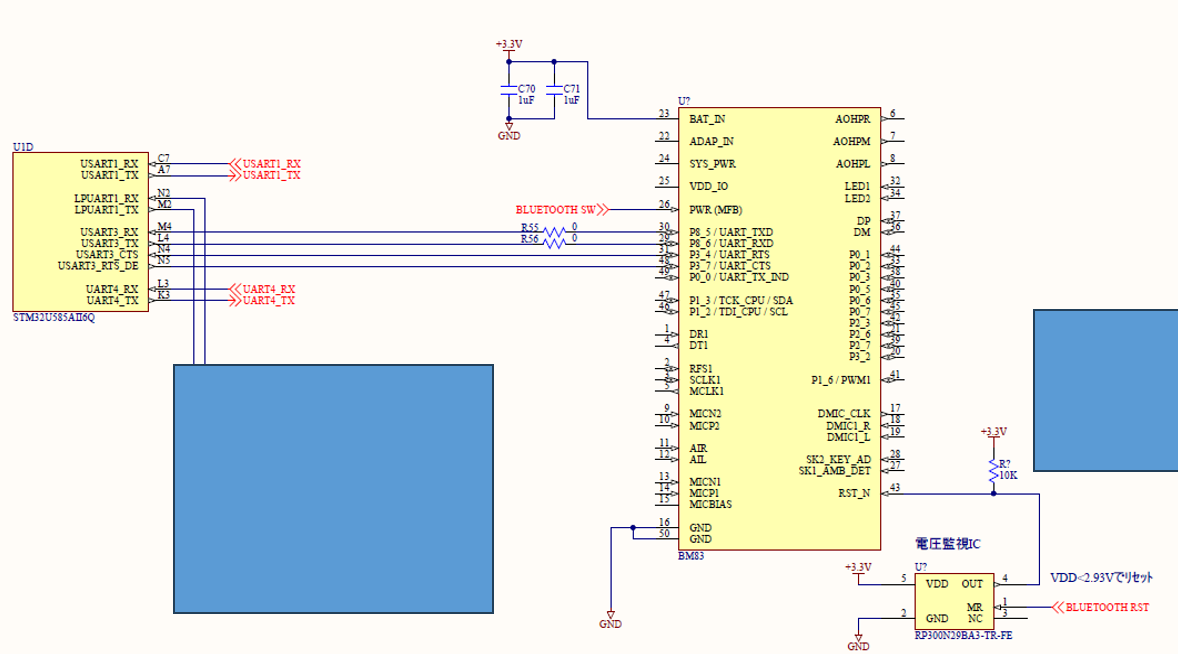Click the R55 resistor symbol
Viewport: 1178px width, 654px height.
[x=554, y=232]
